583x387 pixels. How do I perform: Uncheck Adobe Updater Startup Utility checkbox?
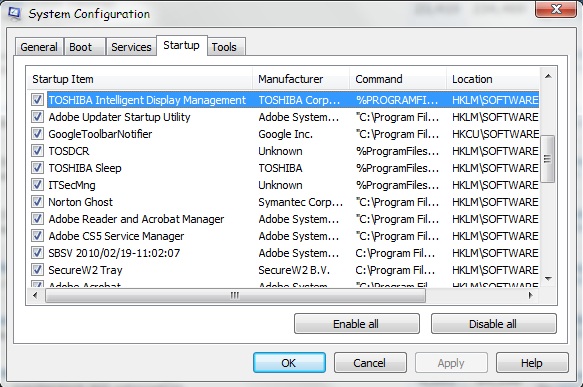tap(37, 117)
